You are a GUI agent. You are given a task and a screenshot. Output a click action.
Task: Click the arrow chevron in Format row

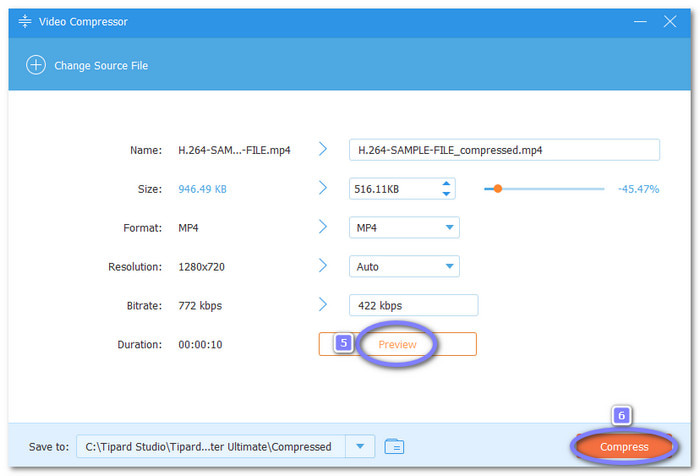click(323, 226)
